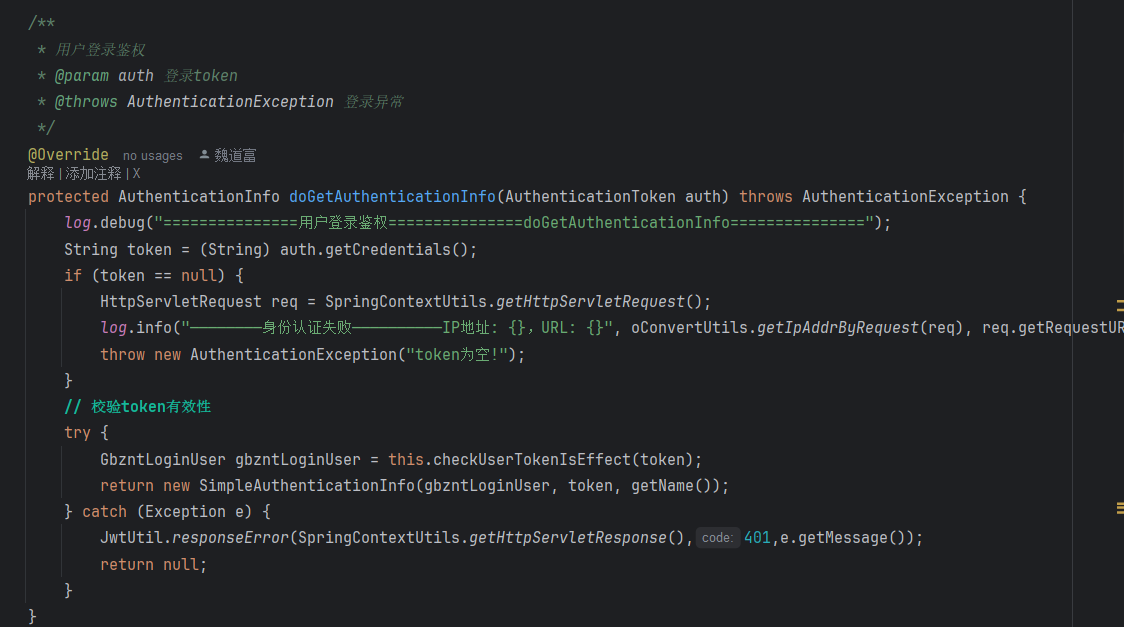Click the method name doGetAuthenticationInfo
1124x627 pixels.
pos(392,196)
